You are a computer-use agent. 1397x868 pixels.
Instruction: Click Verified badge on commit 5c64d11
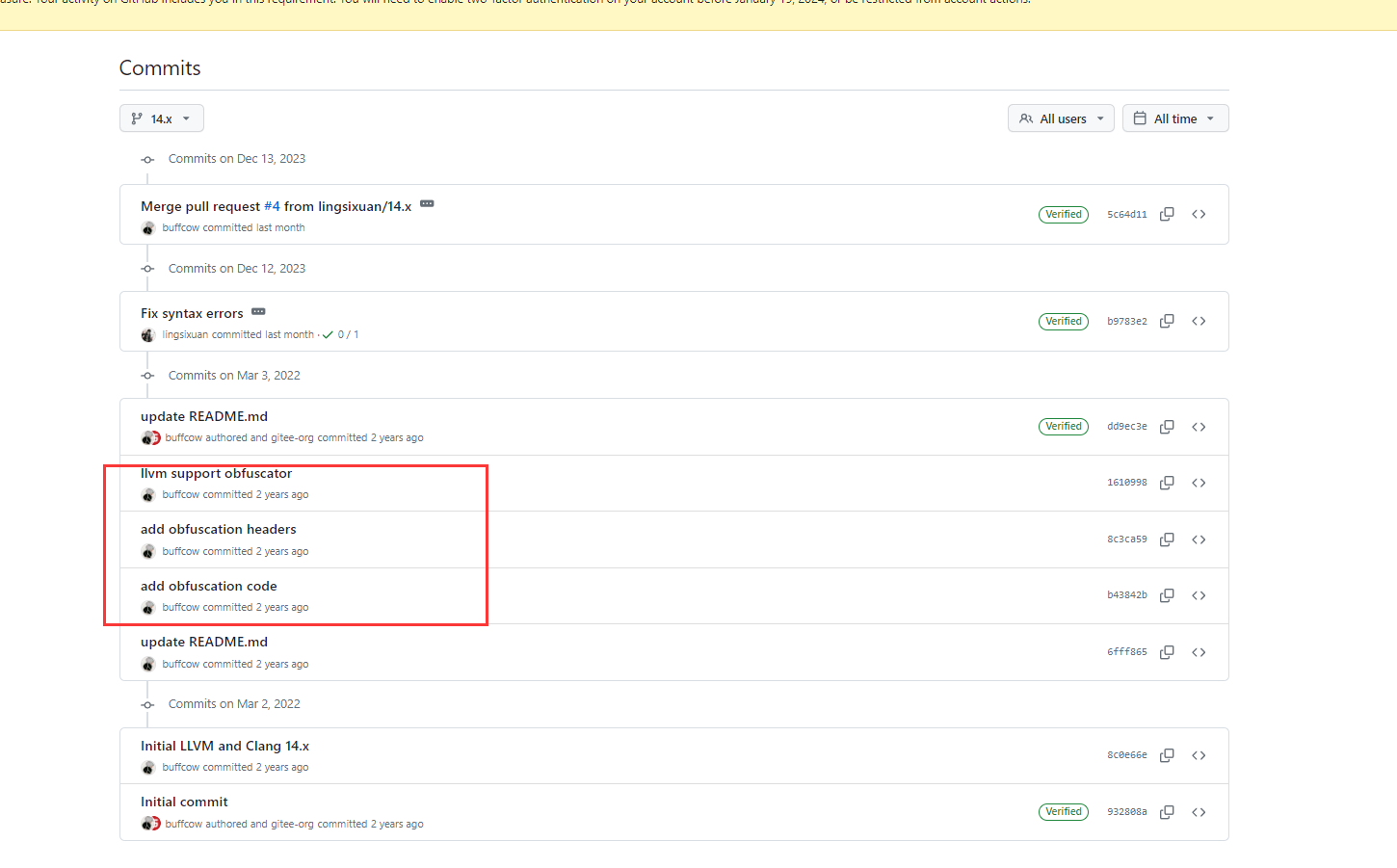coord(1064,214)
